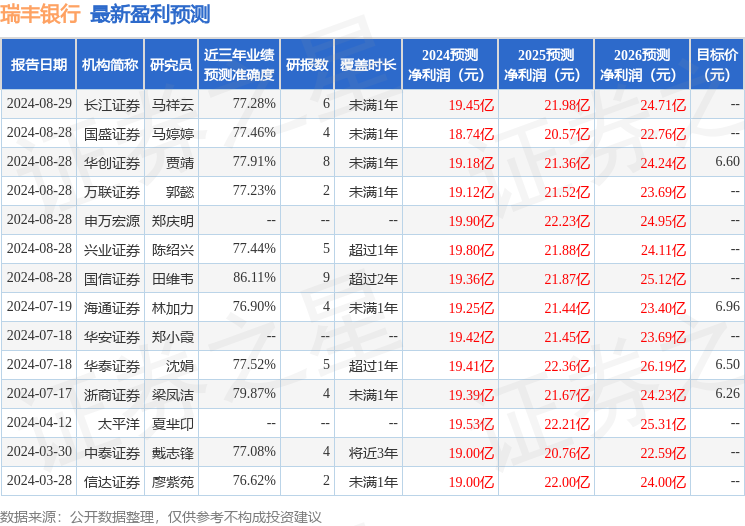Click researcher name 郑小霞
Screen dimensions: 745x526
pos(173,337)
